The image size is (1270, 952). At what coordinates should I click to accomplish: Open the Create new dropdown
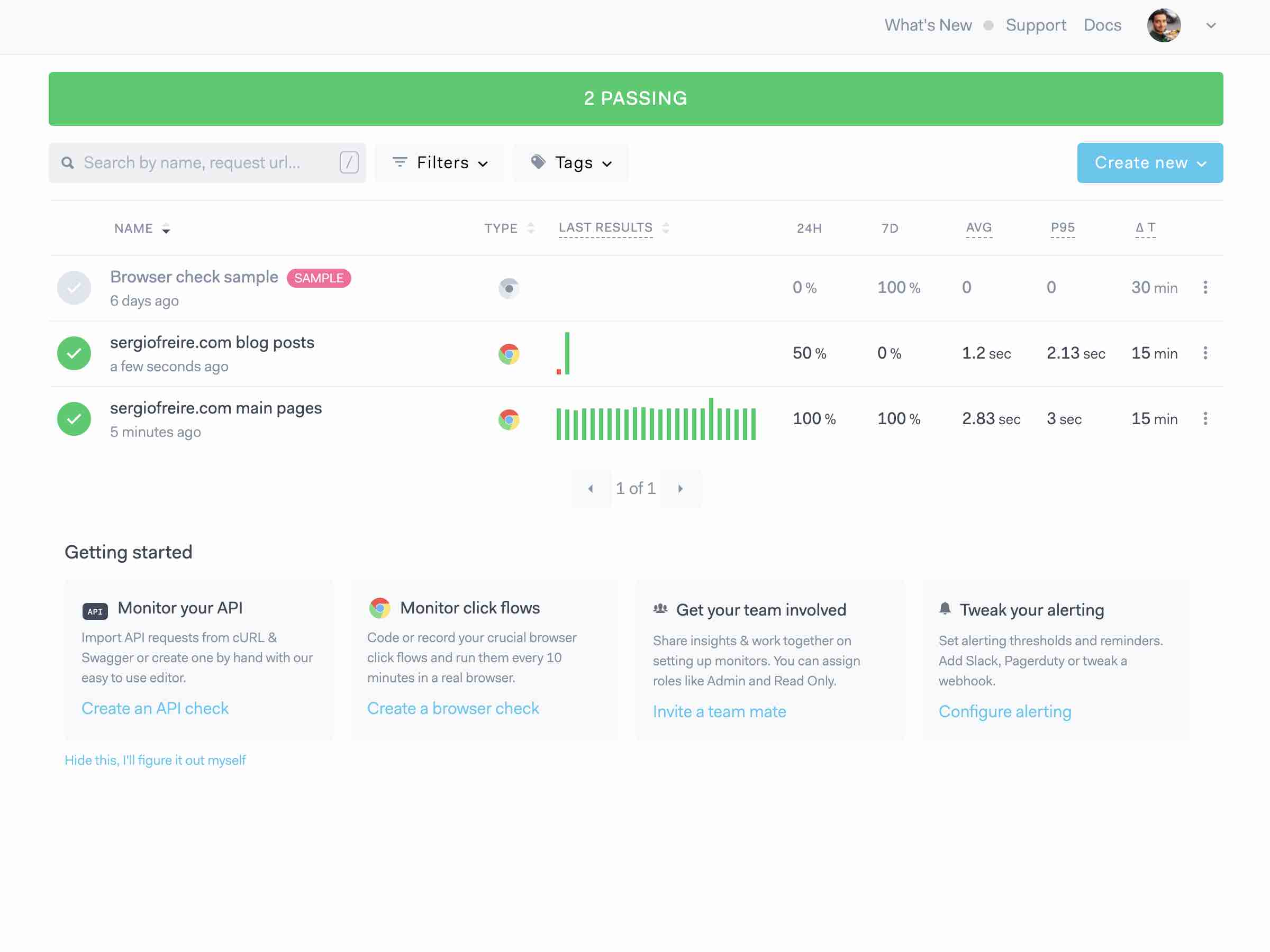point(1149,163)
